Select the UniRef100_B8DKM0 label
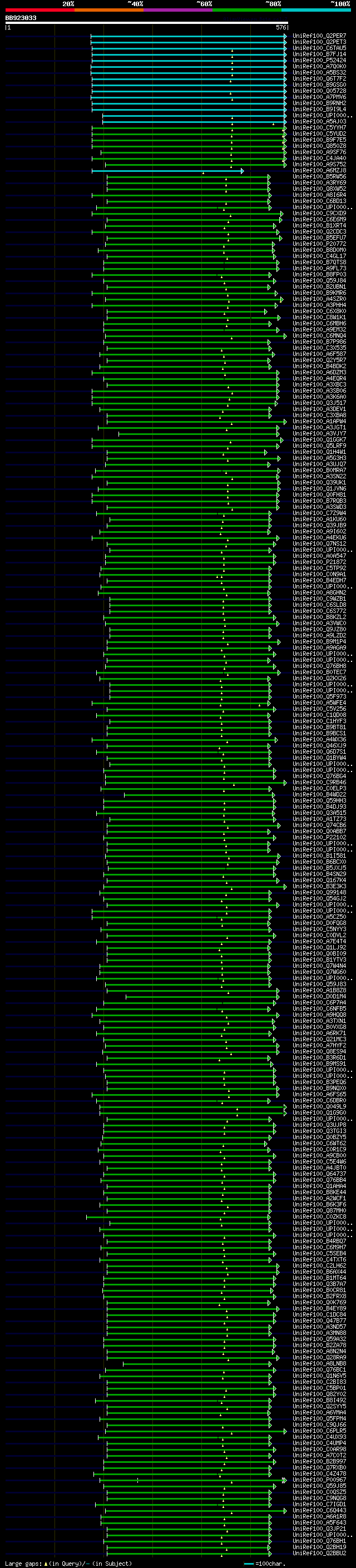This screenshot has width=356, height=1568. 319,250
